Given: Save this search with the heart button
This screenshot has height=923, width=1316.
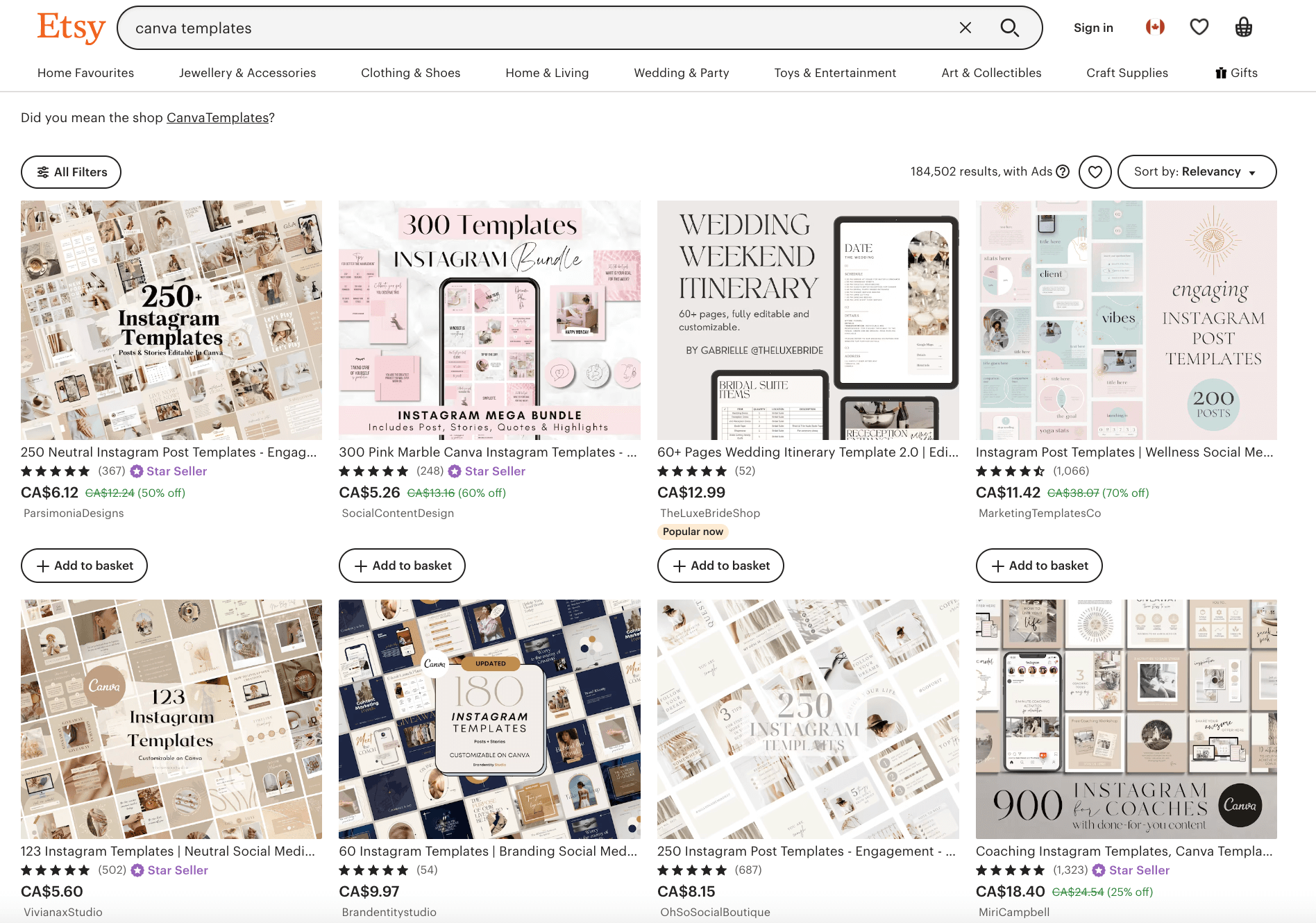Looking at the screenshot, I should [x=1095, y=172].
